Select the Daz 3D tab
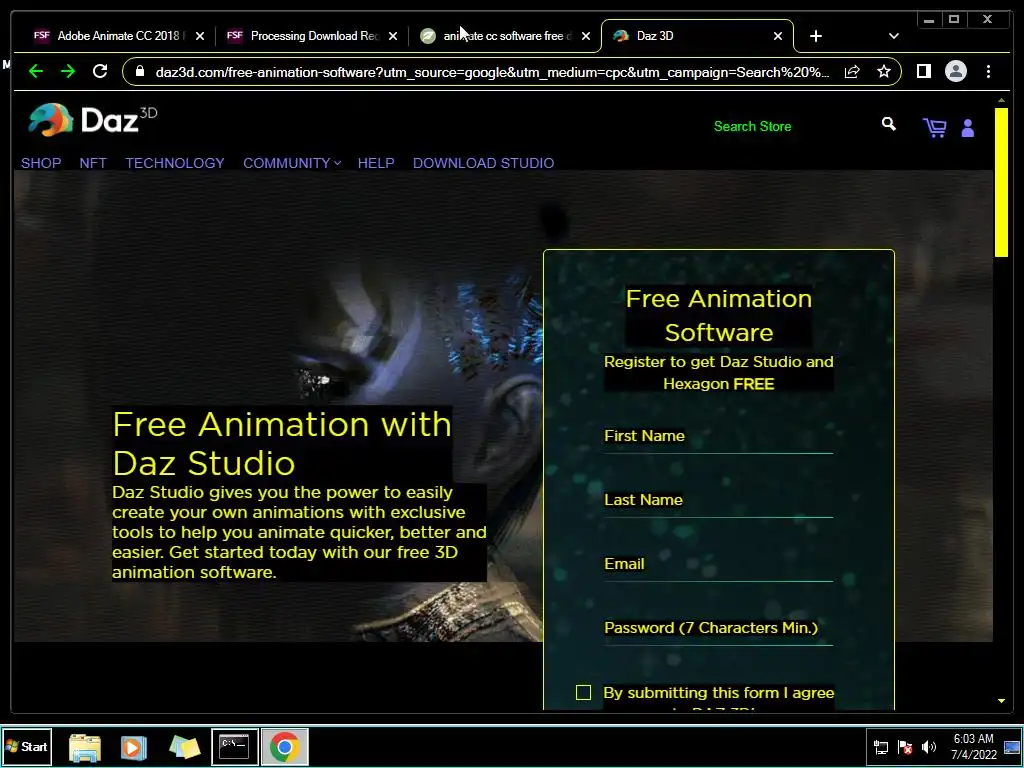Screen dimensions: 1024x768 696,36
